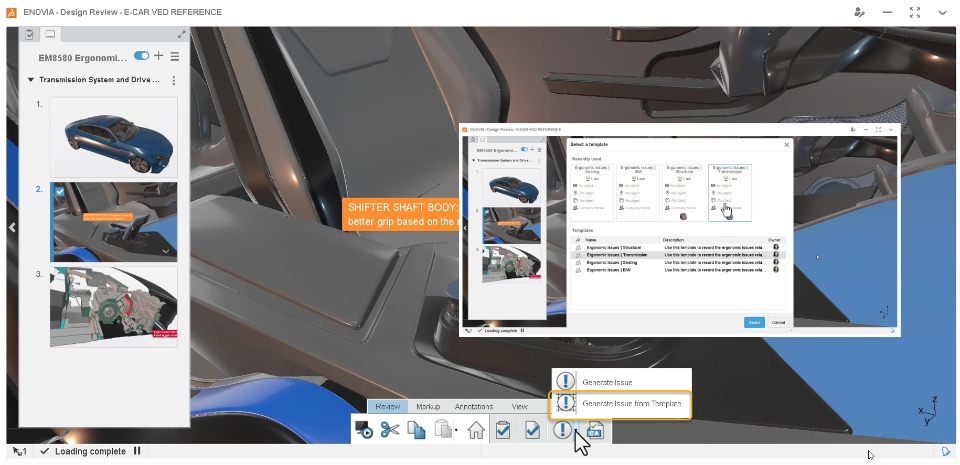
Task: Expand the review panel with arrows icon
Action: (x=182, y=35)
